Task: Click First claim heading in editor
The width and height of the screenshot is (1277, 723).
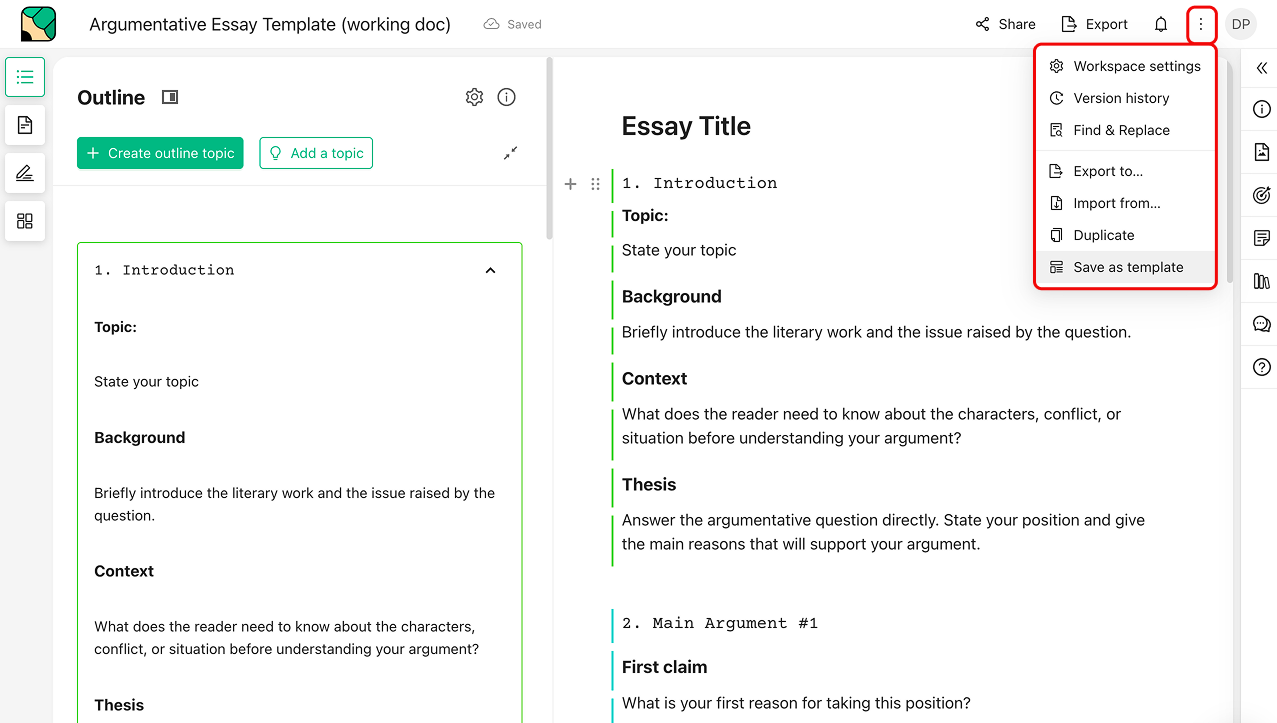Action: coord(664,667)
